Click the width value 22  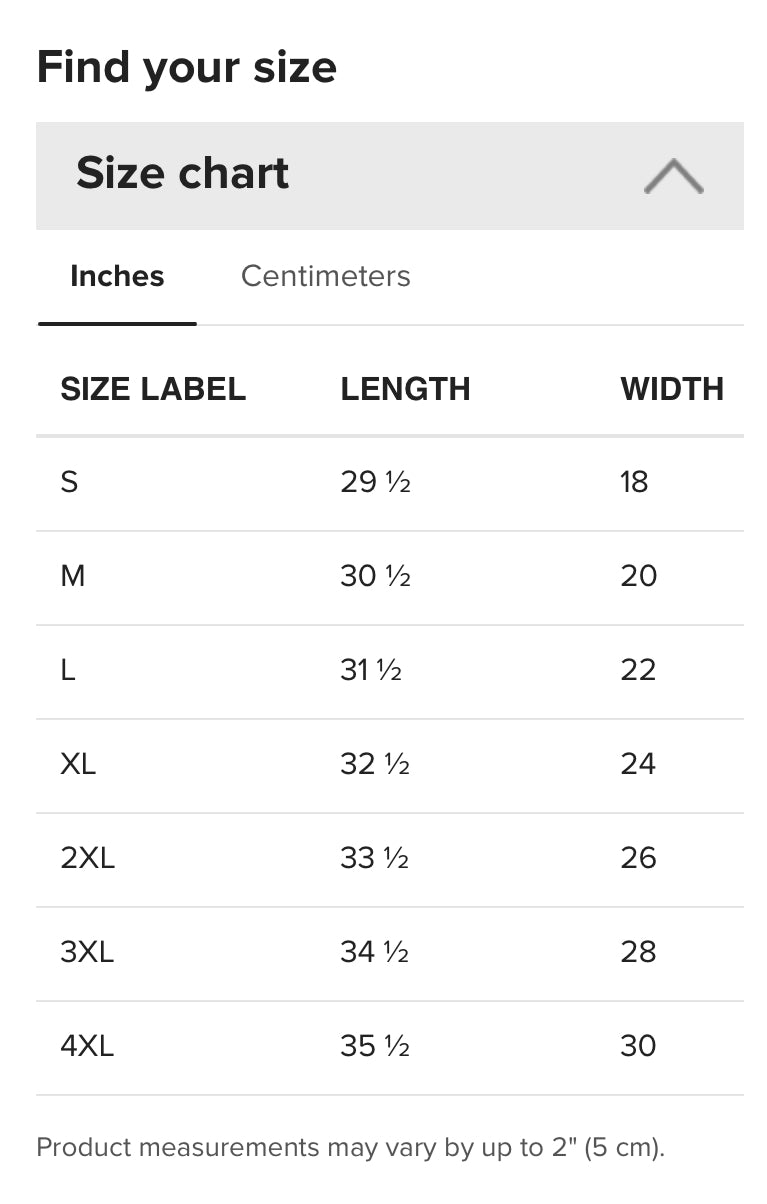638,670
